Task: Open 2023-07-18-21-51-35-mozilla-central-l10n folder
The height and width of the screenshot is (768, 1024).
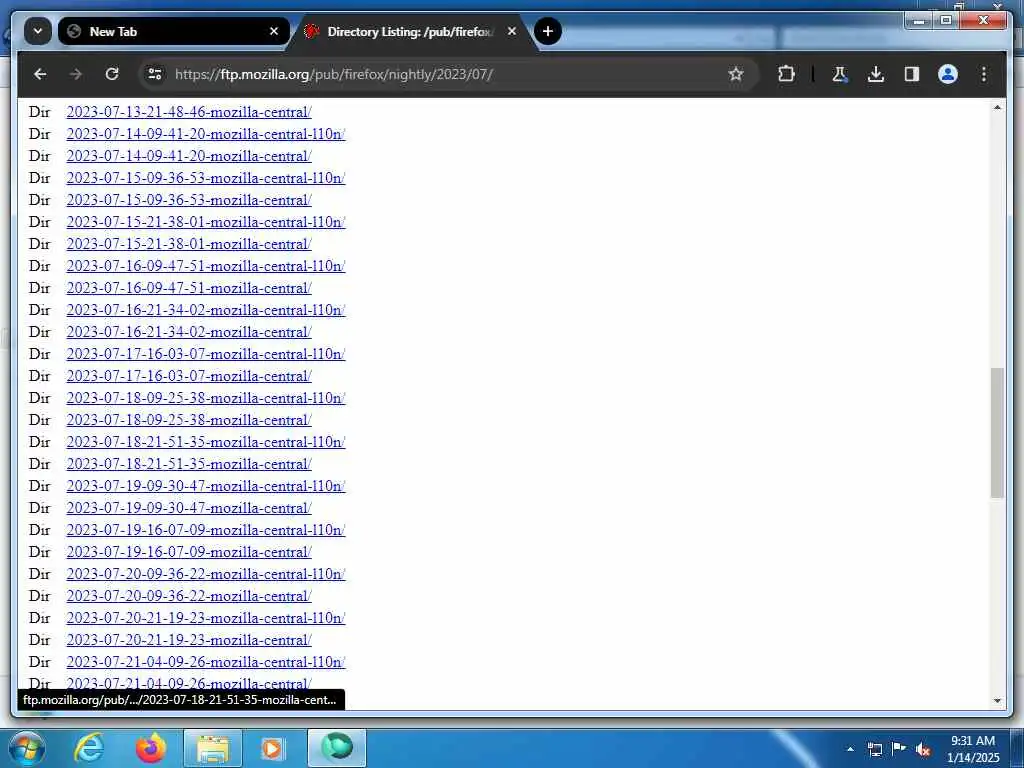Action: (x=206, y=442)
